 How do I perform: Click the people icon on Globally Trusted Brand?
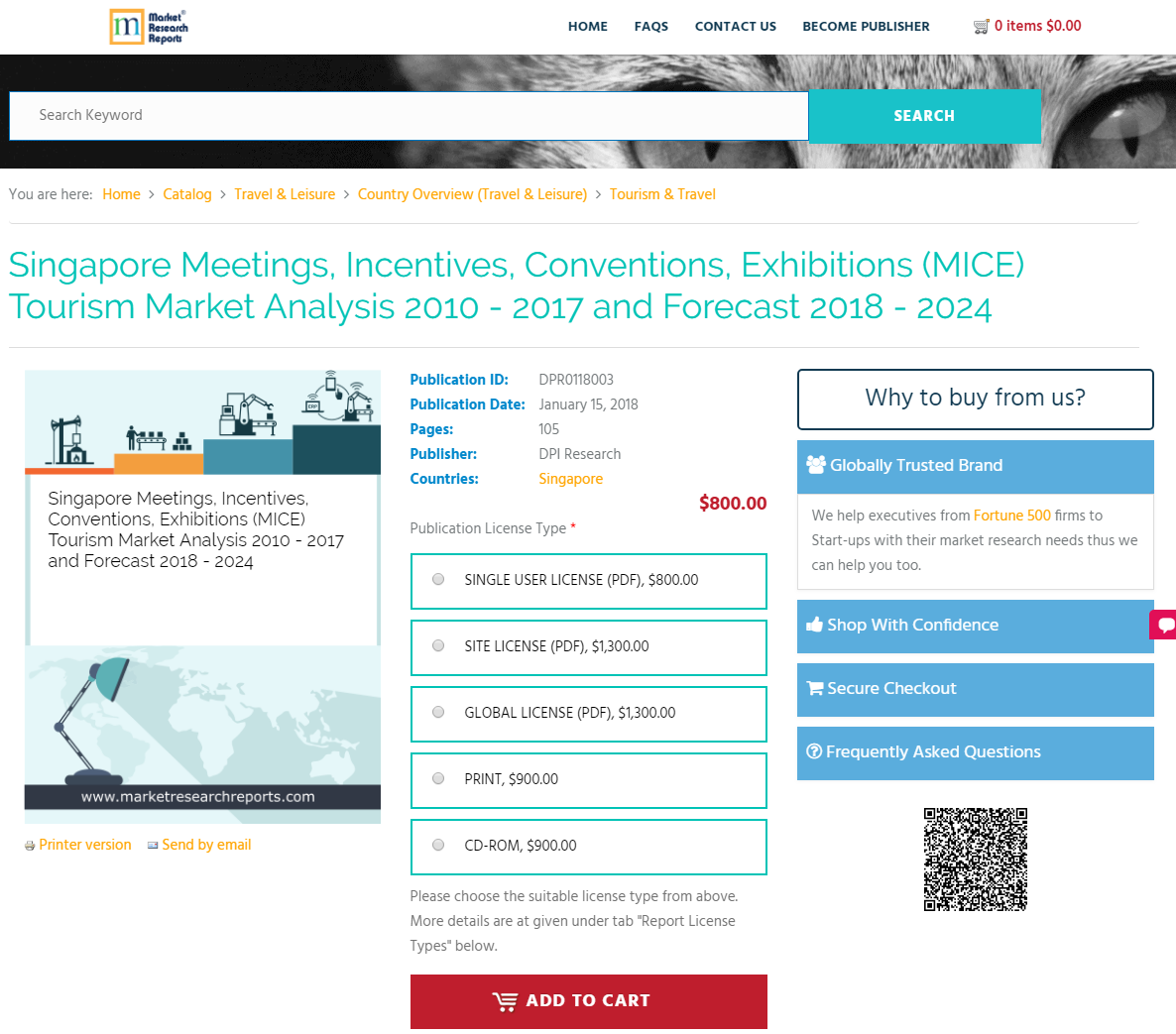[816, 465]
